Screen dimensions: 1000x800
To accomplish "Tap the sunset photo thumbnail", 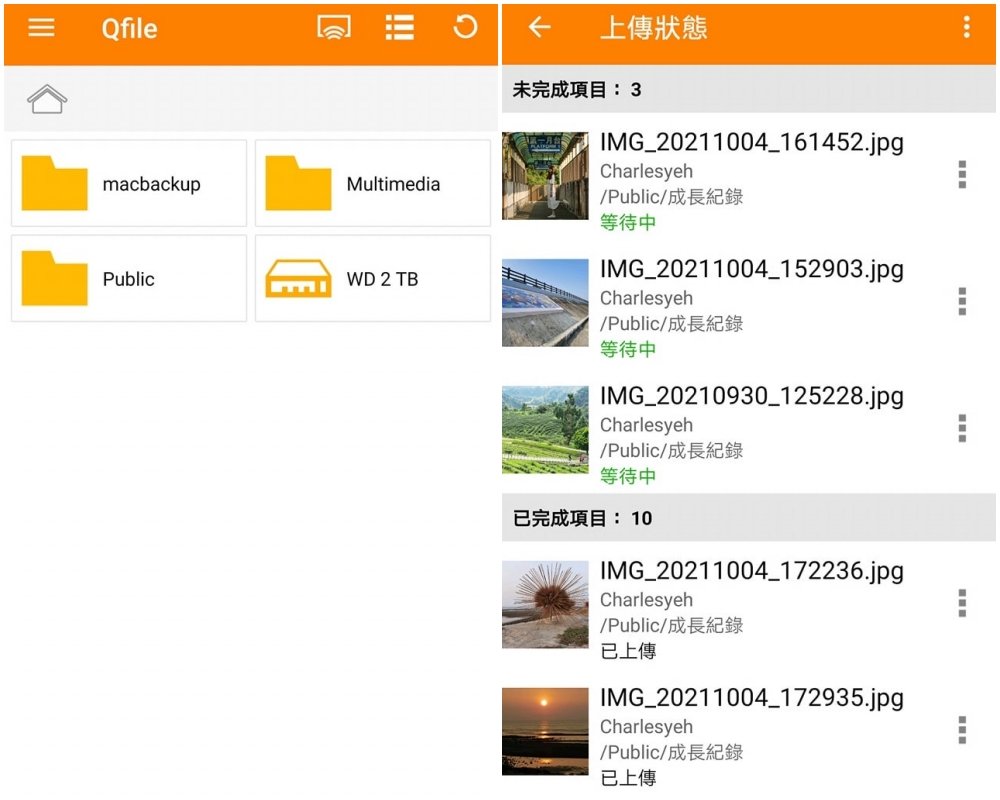I will click(545, 731).
